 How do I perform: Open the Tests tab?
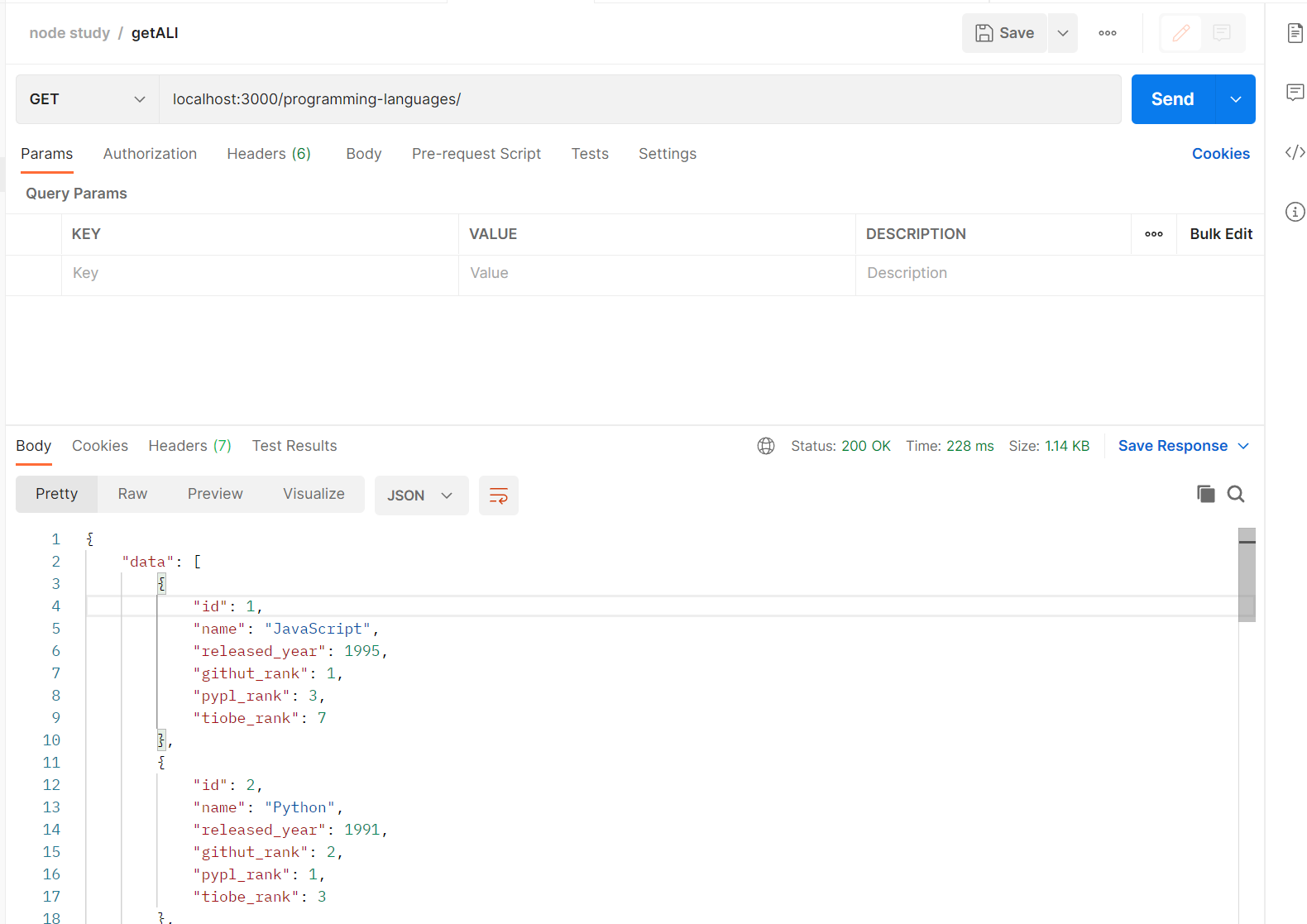[590, 154]
